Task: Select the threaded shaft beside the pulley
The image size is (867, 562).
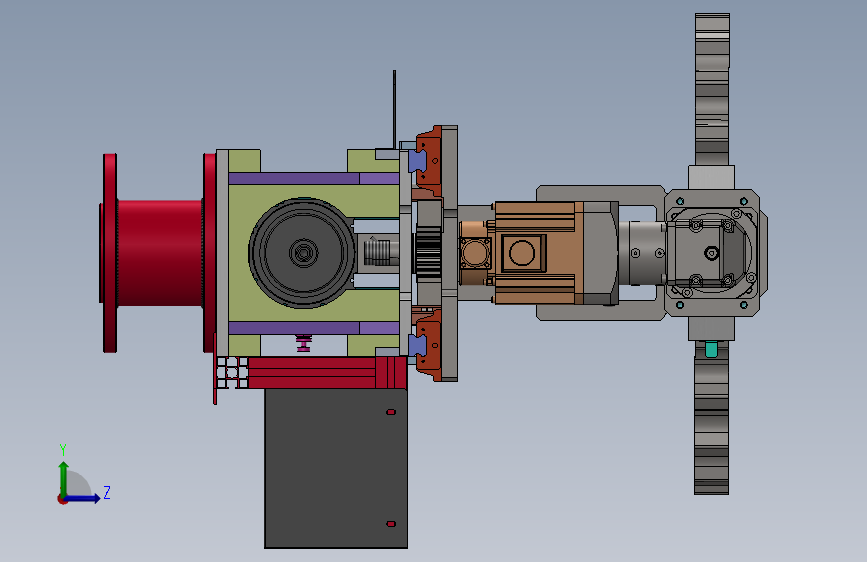Action: coord(379,252)
